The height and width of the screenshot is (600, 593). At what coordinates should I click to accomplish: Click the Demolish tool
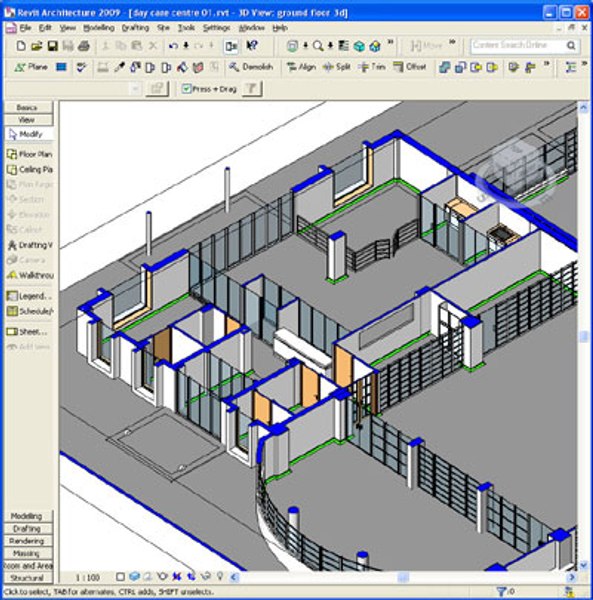tap(251, 67)
